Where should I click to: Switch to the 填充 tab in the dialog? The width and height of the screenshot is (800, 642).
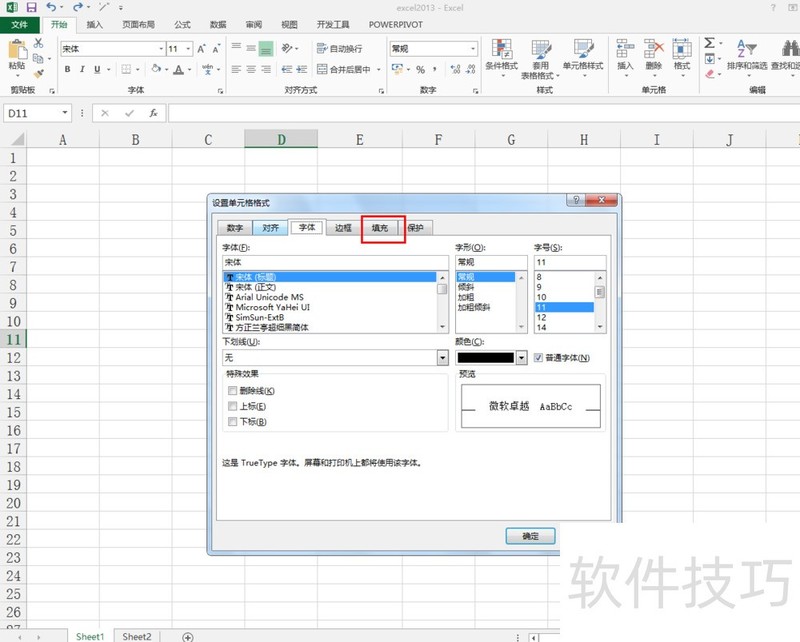pos(380,227)
